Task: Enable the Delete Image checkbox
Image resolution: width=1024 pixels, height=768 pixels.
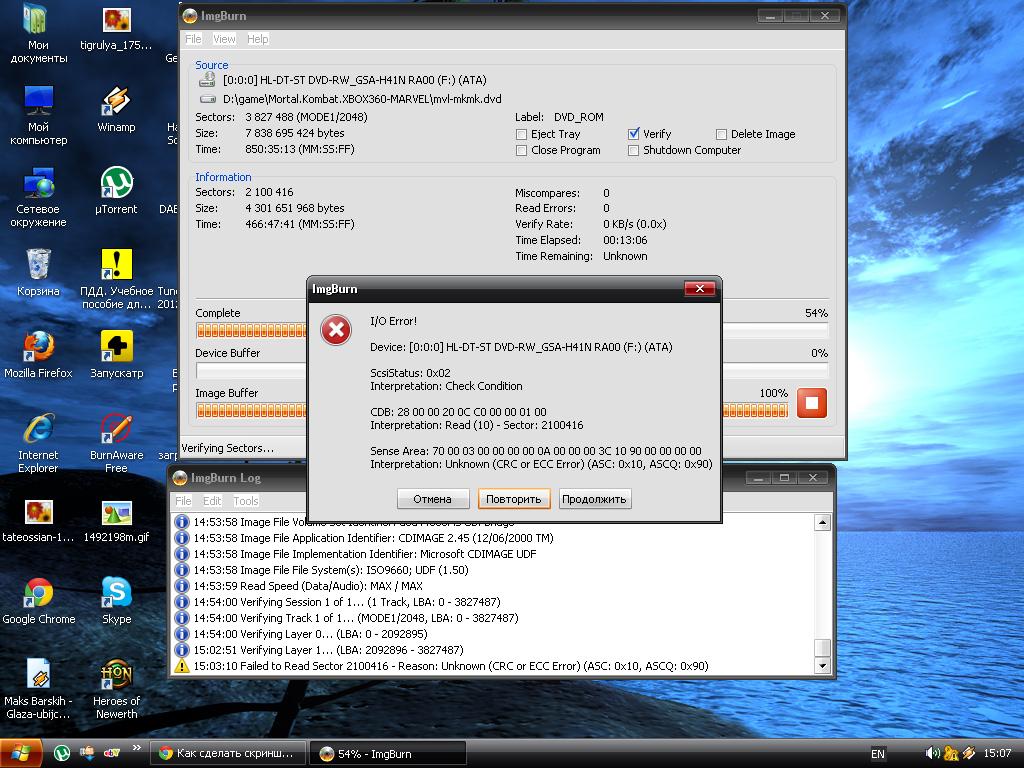Action: (x=721, y=135)
